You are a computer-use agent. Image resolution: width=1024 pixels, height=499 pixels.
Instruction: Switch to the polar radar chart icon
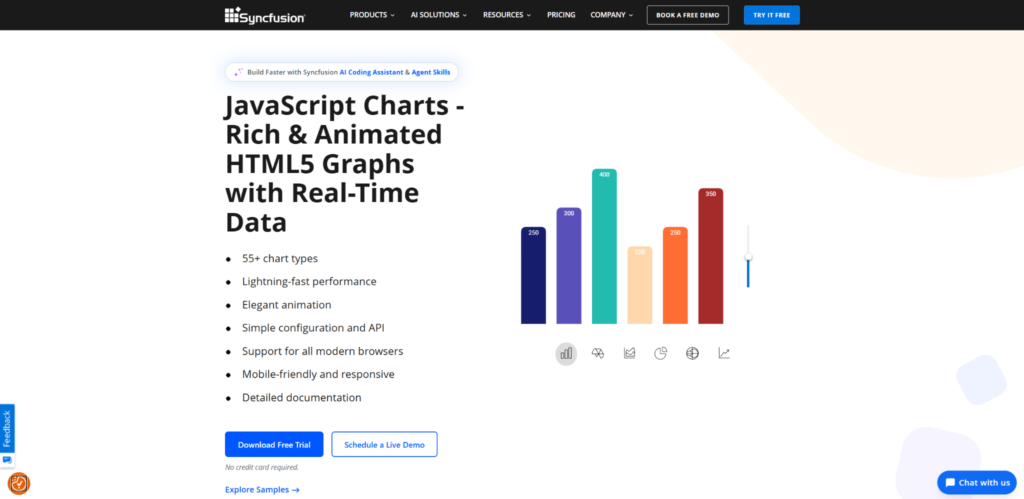(x=598, y=353)
